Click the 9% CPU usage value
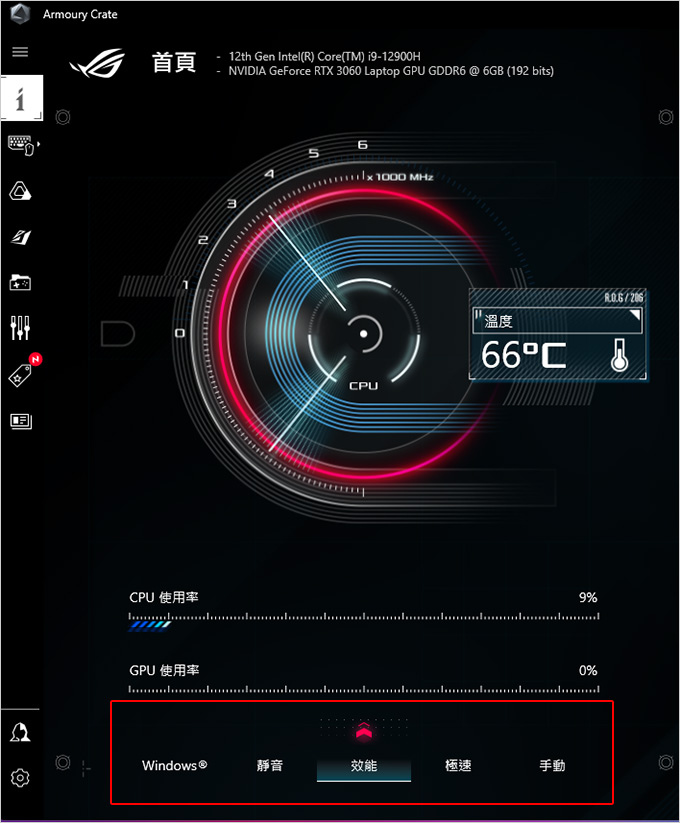Image resolution: width=680 pixels, height=823 pixels. coord(588,597)
